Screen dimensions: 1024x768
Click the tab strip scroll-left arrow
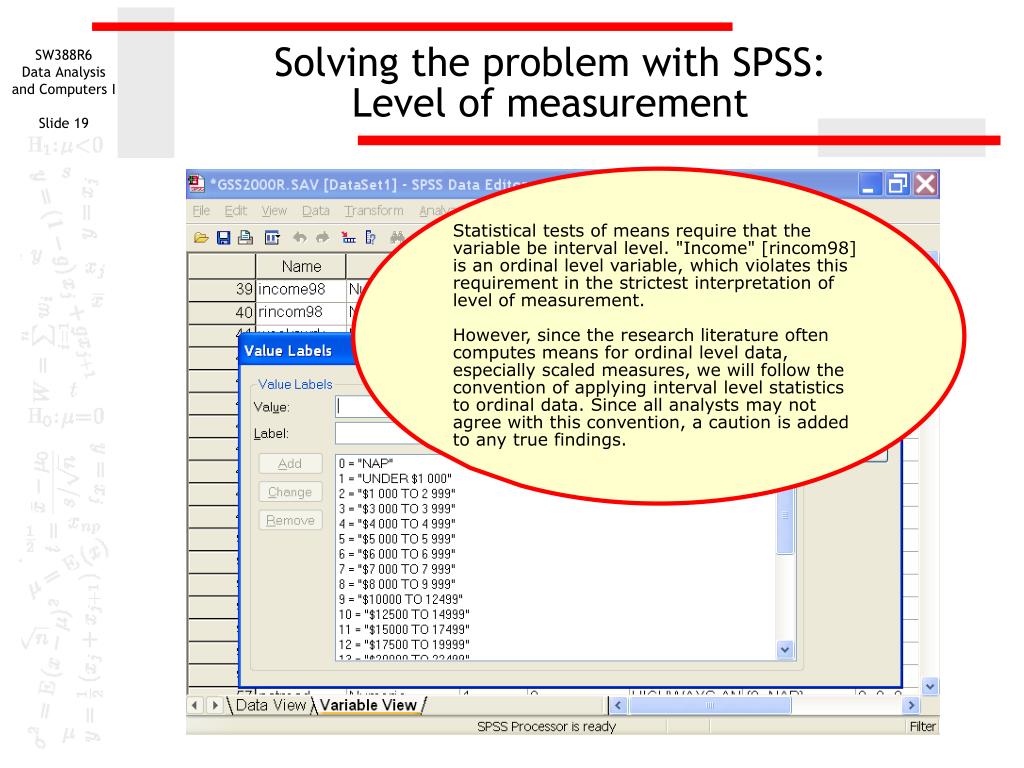195,705
